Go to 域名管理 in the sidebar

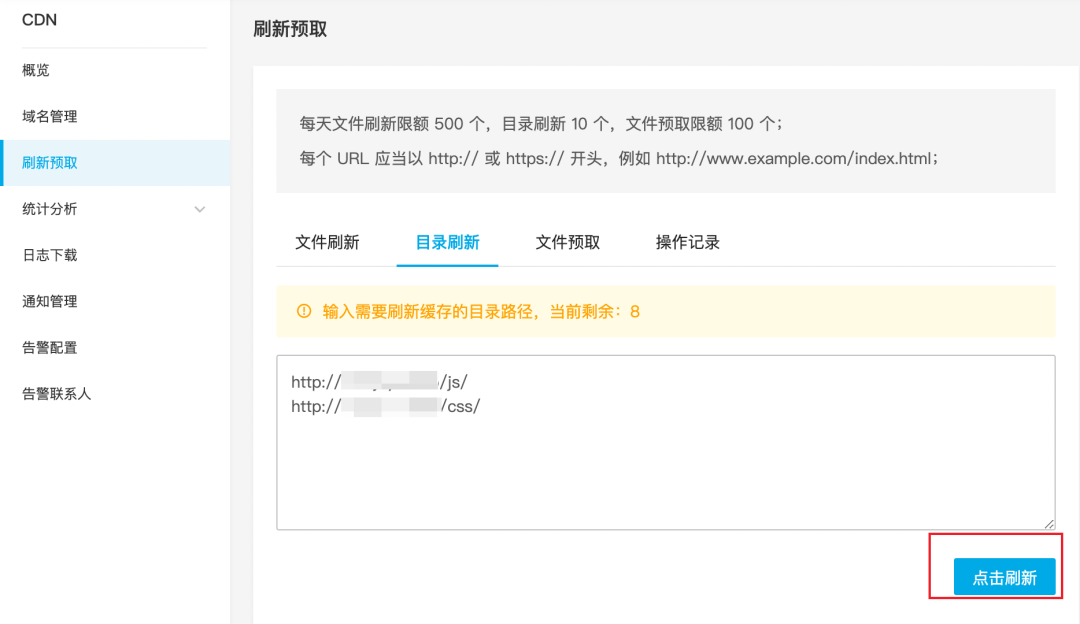pyautogui.click(x=50, y=116)
